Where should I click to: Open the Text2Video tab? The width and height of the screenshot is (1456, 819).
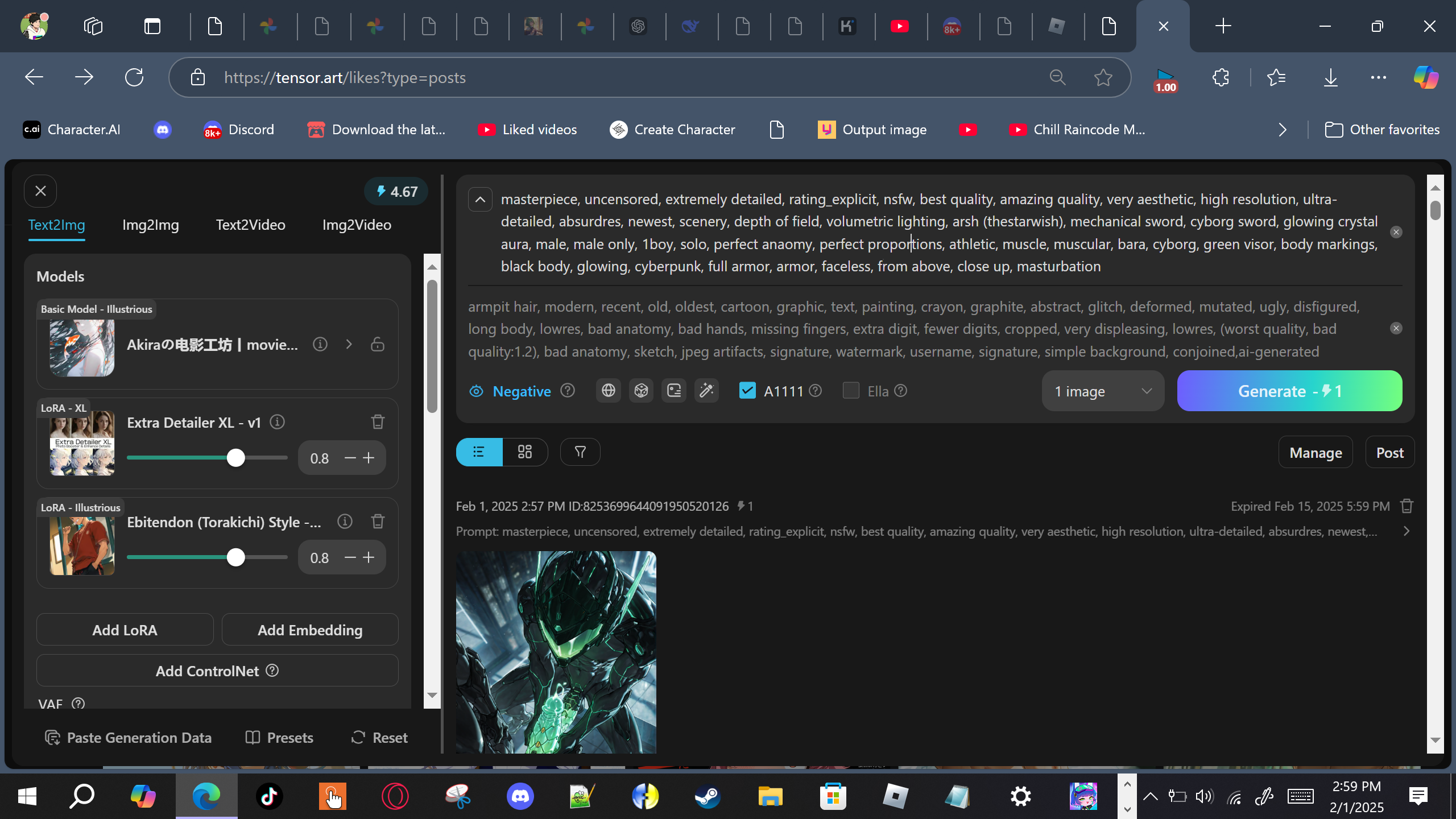(250, 225)
